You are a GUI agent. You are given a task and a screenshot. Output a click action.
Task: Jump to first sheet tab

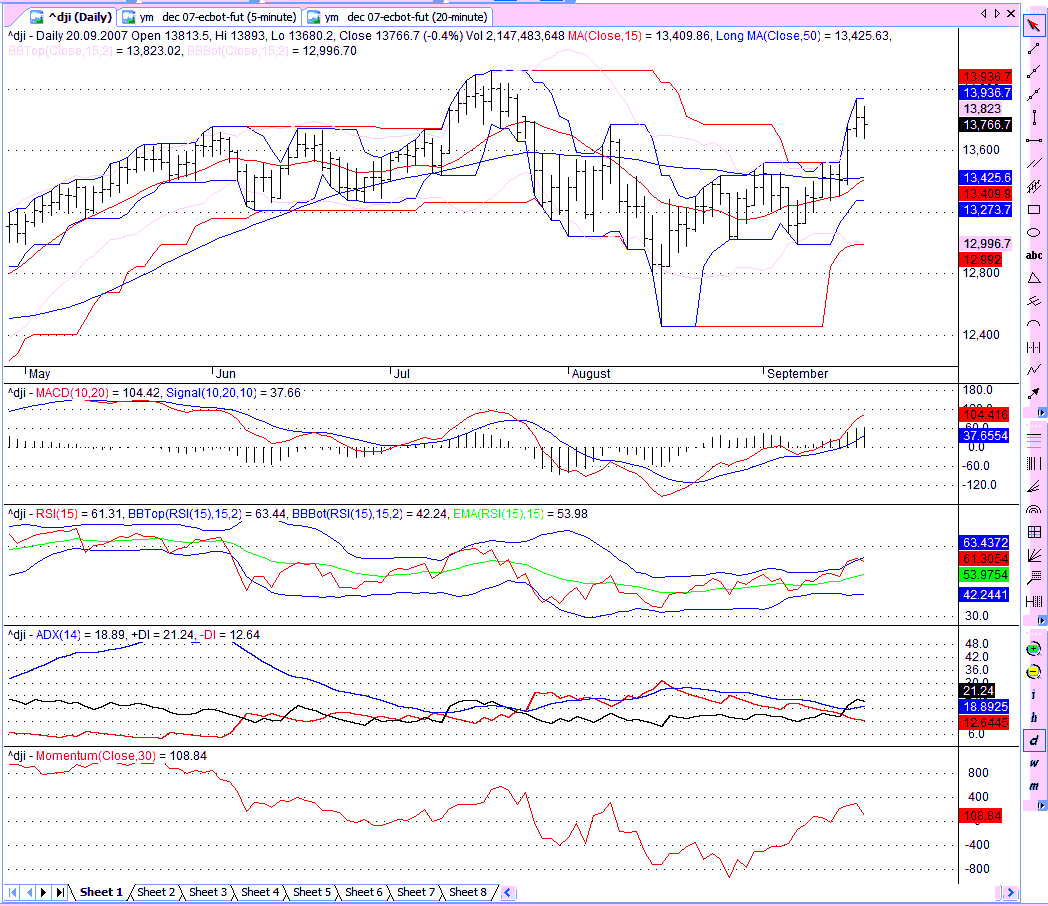click(x=12, y=892)
